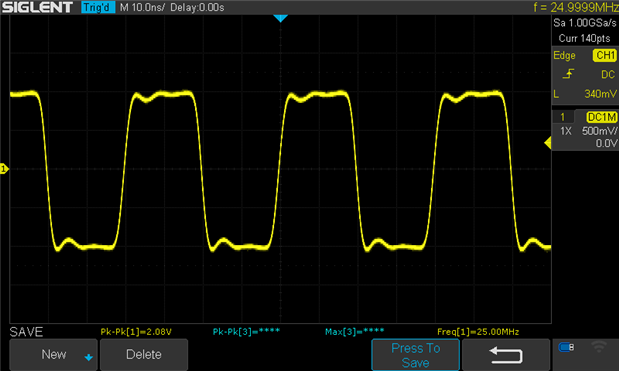Click the trigger level 340mV value
The width and height of the screenshot is (619, 371).
pos(600,94)
